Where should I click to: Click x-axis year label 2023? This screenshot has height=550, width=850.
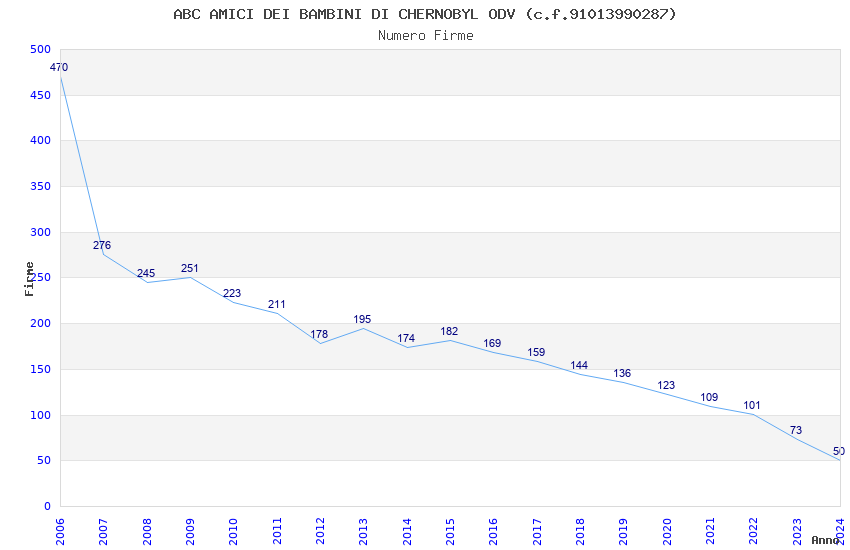(x=797, y=532)
